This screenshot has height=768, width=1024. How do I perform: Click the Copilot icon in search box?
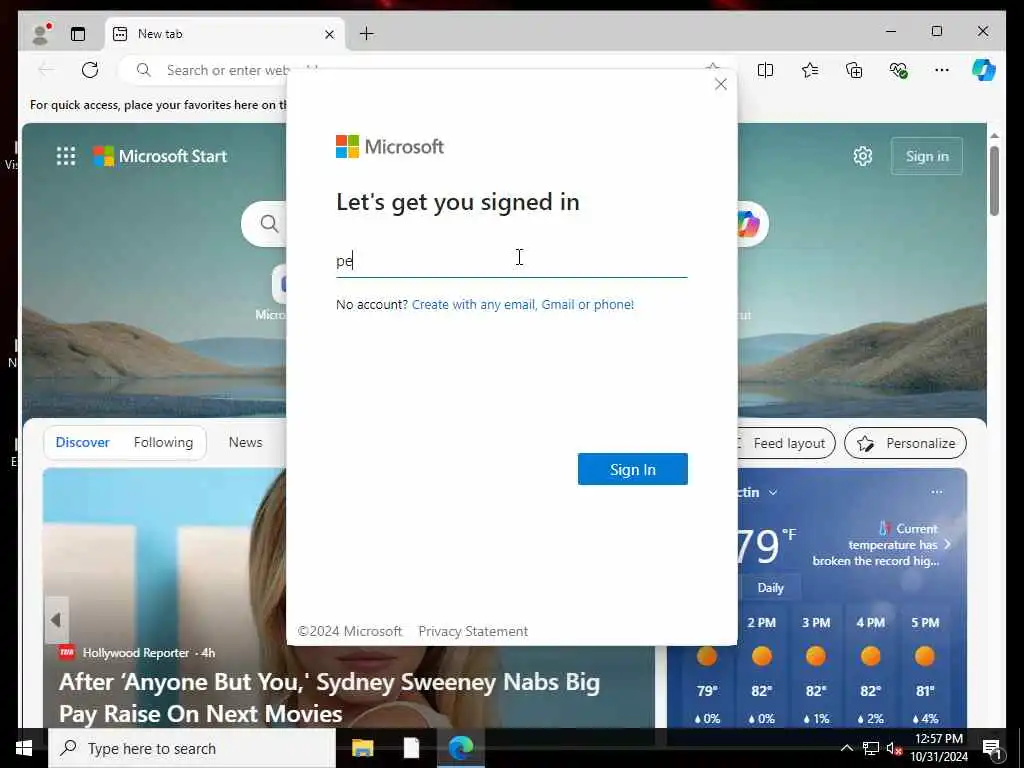tap(748, 224)
